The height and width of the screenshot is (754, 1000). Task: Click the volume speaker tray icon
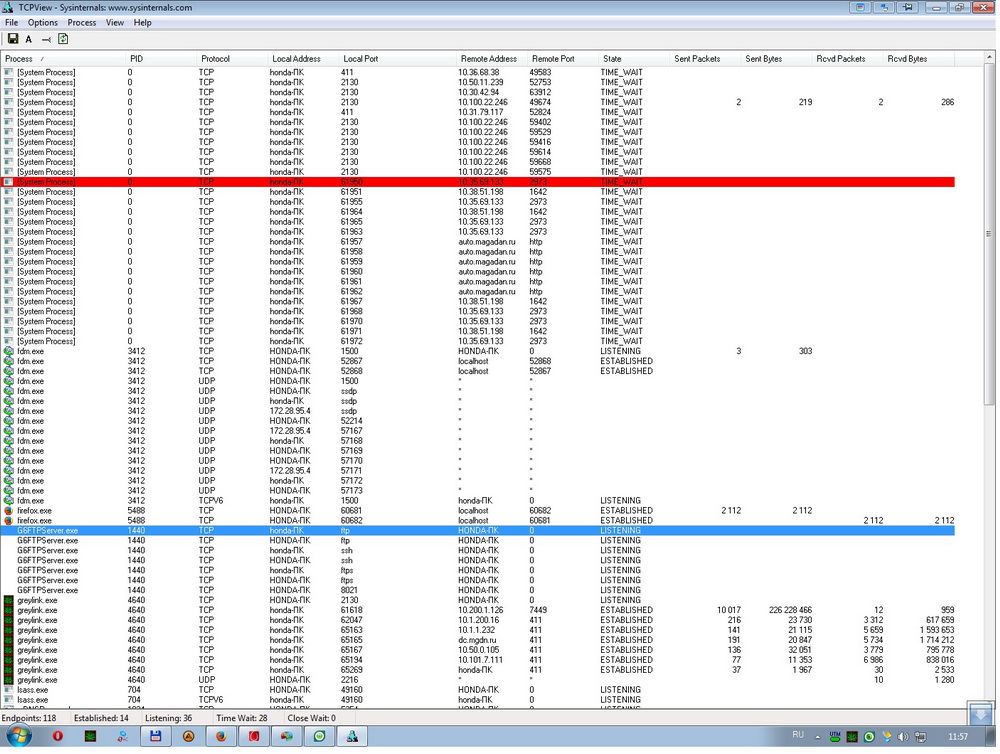[903, 737]
